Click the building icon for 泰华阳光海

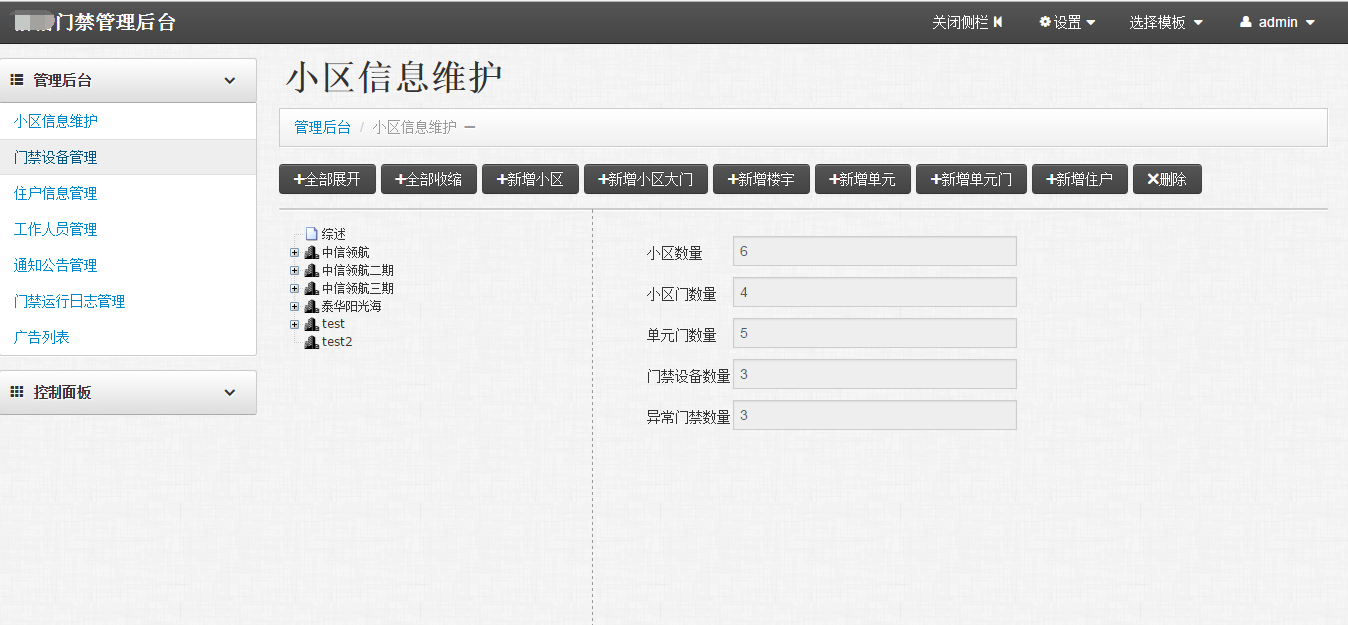click(x=311, y=305)
